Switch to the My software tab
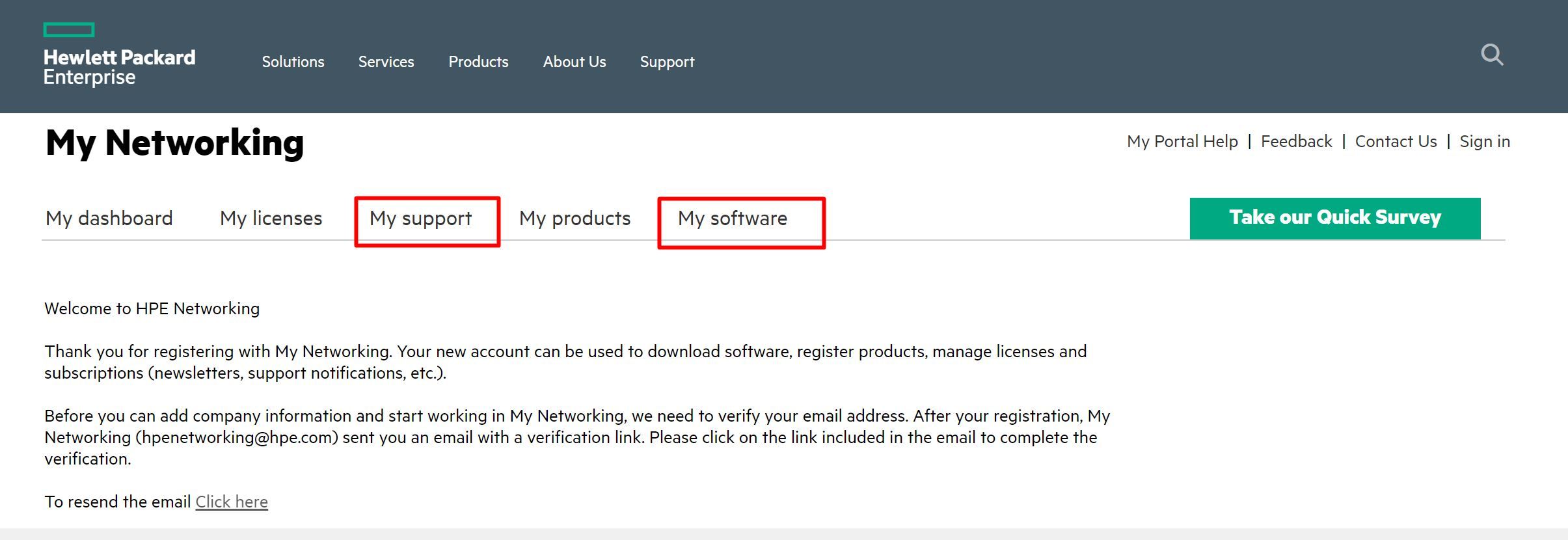The height and width of the screenshot is (540, 1568). coord(733,219)
